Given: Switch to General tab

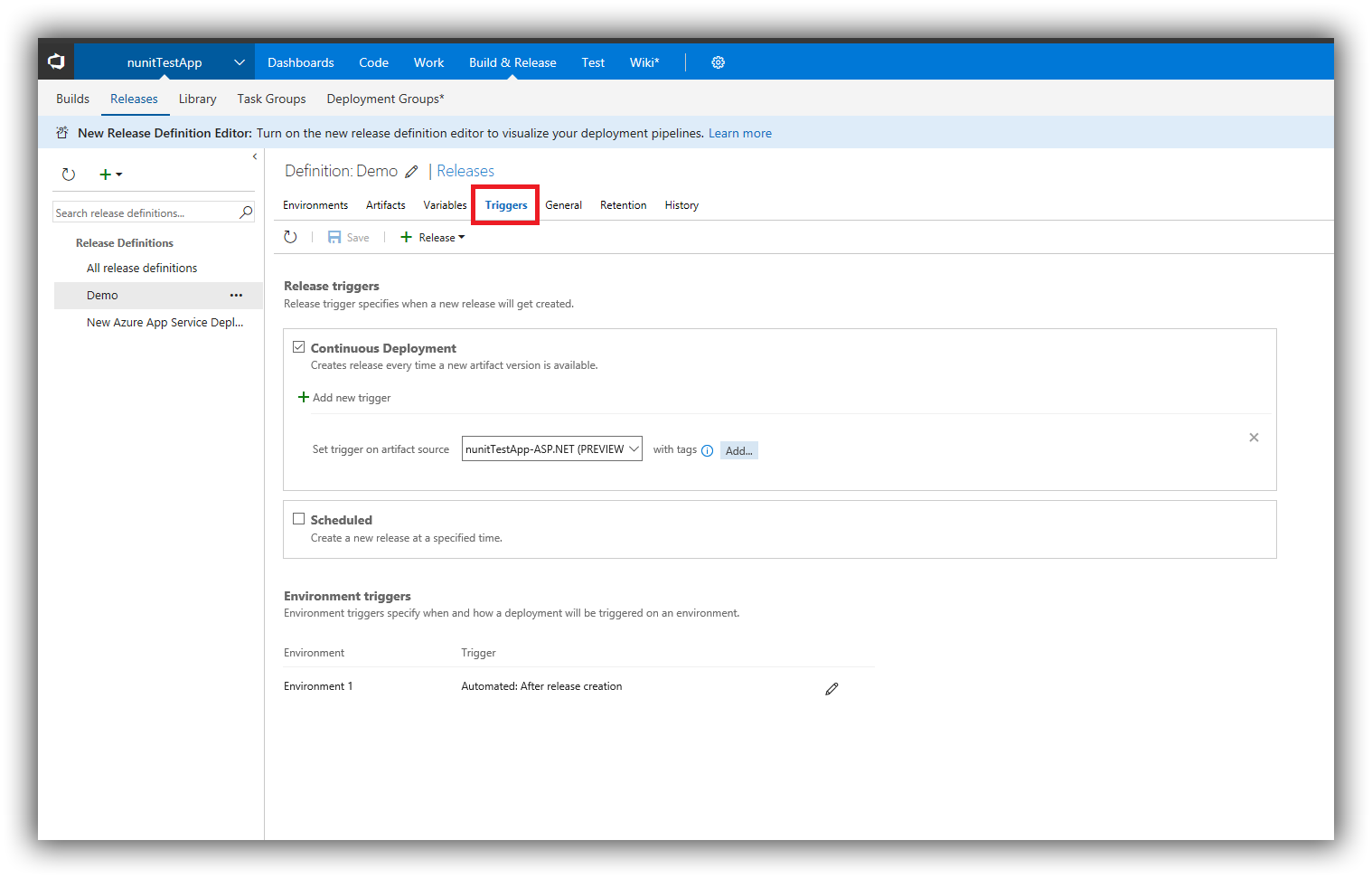Looking at the screenshot, I should 563,205.
